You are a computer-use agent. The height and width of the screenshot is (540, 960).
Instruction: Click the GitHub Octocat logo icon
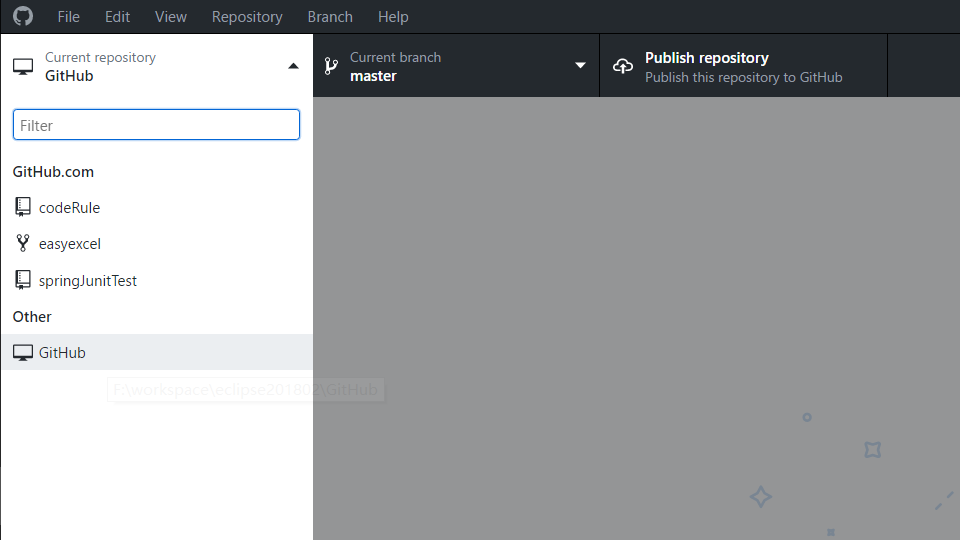pyautogui.click(x=23, y=16)
